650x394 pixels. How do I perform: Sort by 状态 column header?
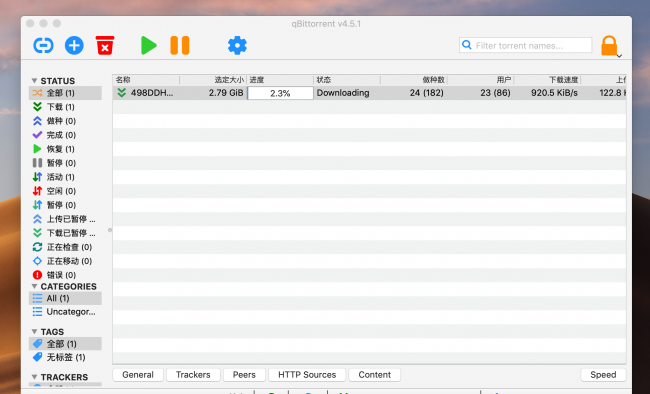click(x=347, y=80)
